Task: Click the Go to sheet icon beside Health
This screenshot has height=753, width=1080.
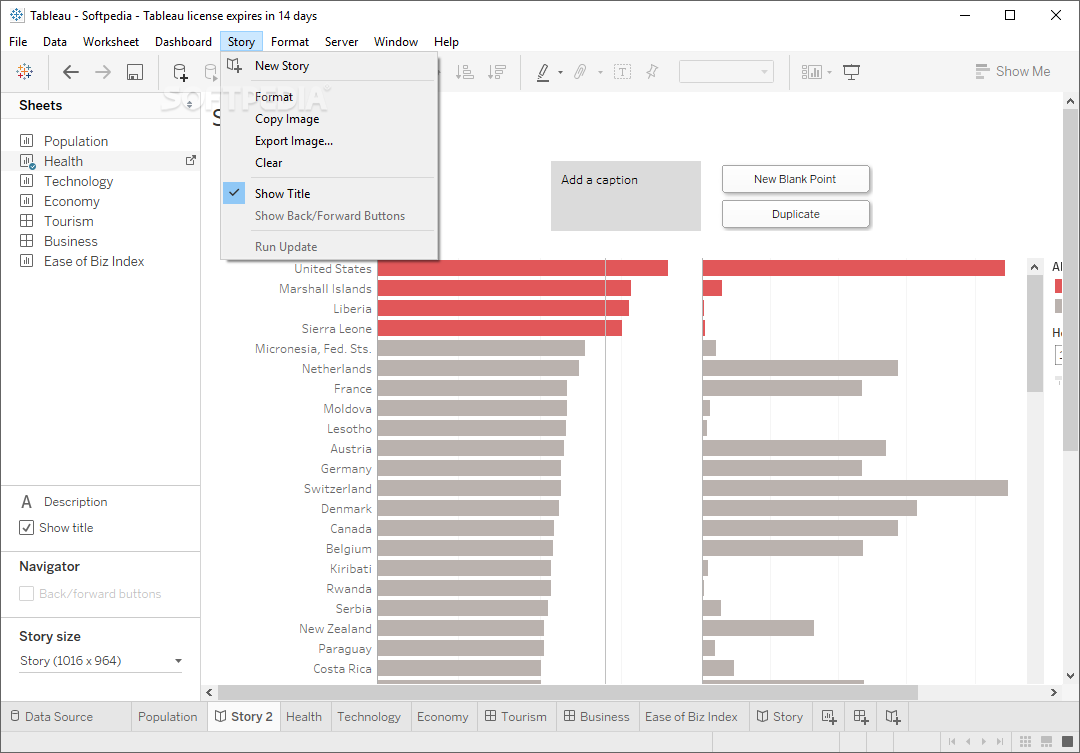Action: (191, 161)
